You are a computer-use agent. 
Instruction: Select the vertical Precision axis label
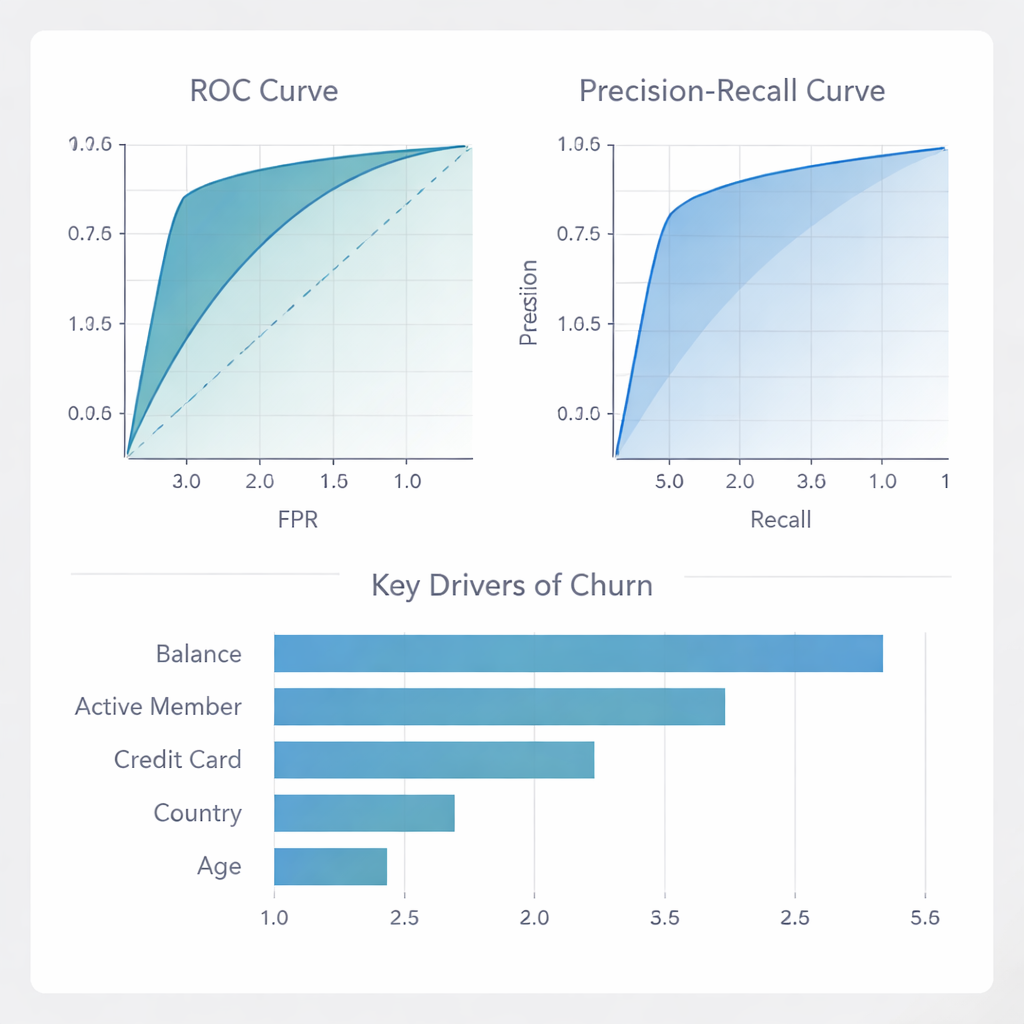tap(530, 302)
